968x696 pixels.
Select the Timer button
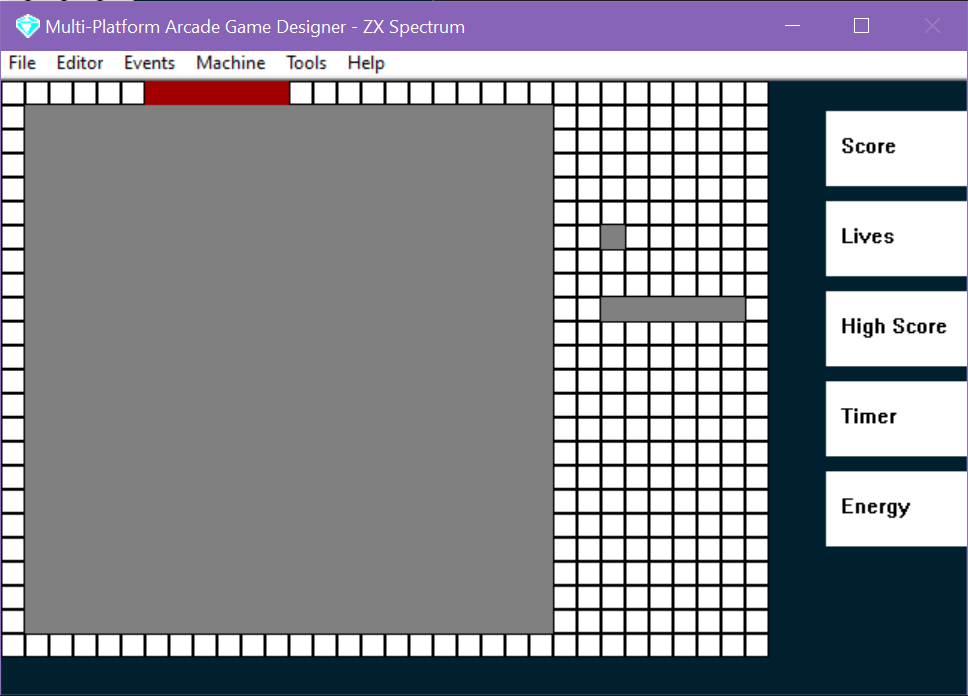(896, 419)
